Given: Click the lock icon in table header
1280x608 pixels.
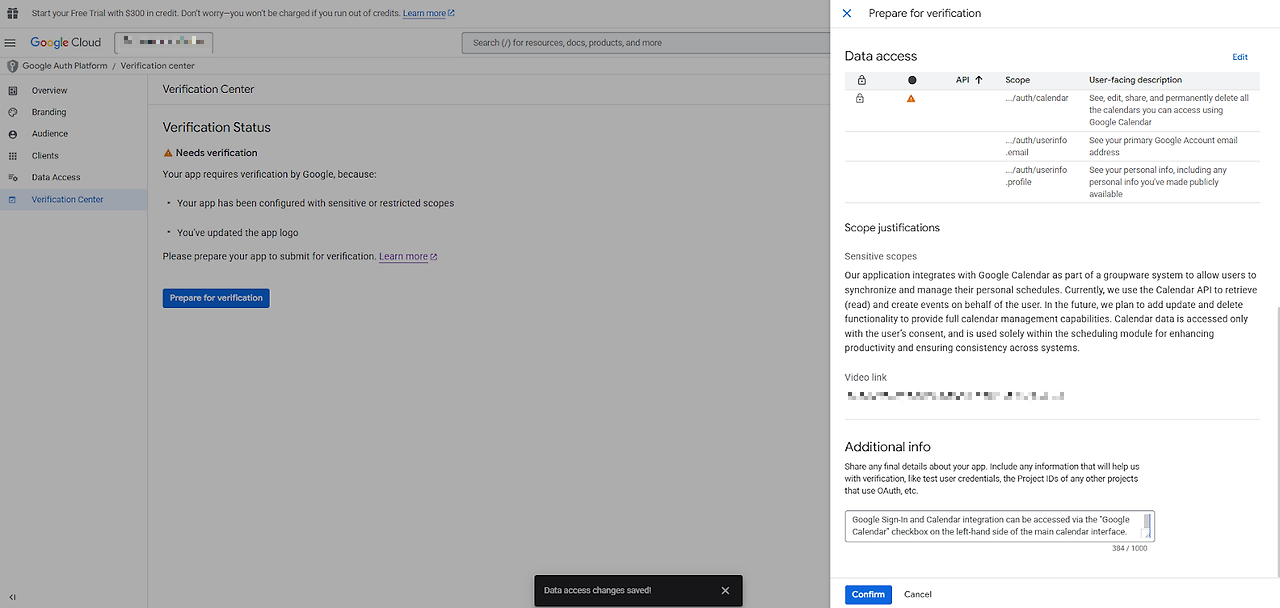Looking at the screenshot, I should point(861,80).
